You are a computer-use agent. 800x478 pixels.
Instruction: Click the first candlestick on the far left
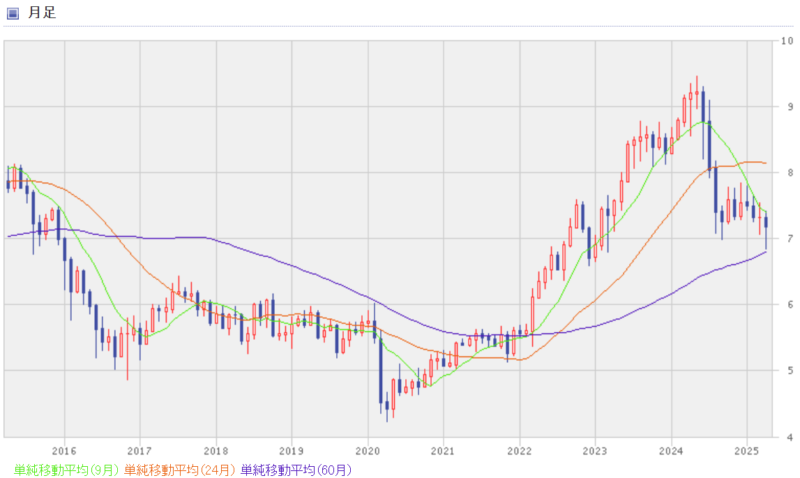click(8, 181)
